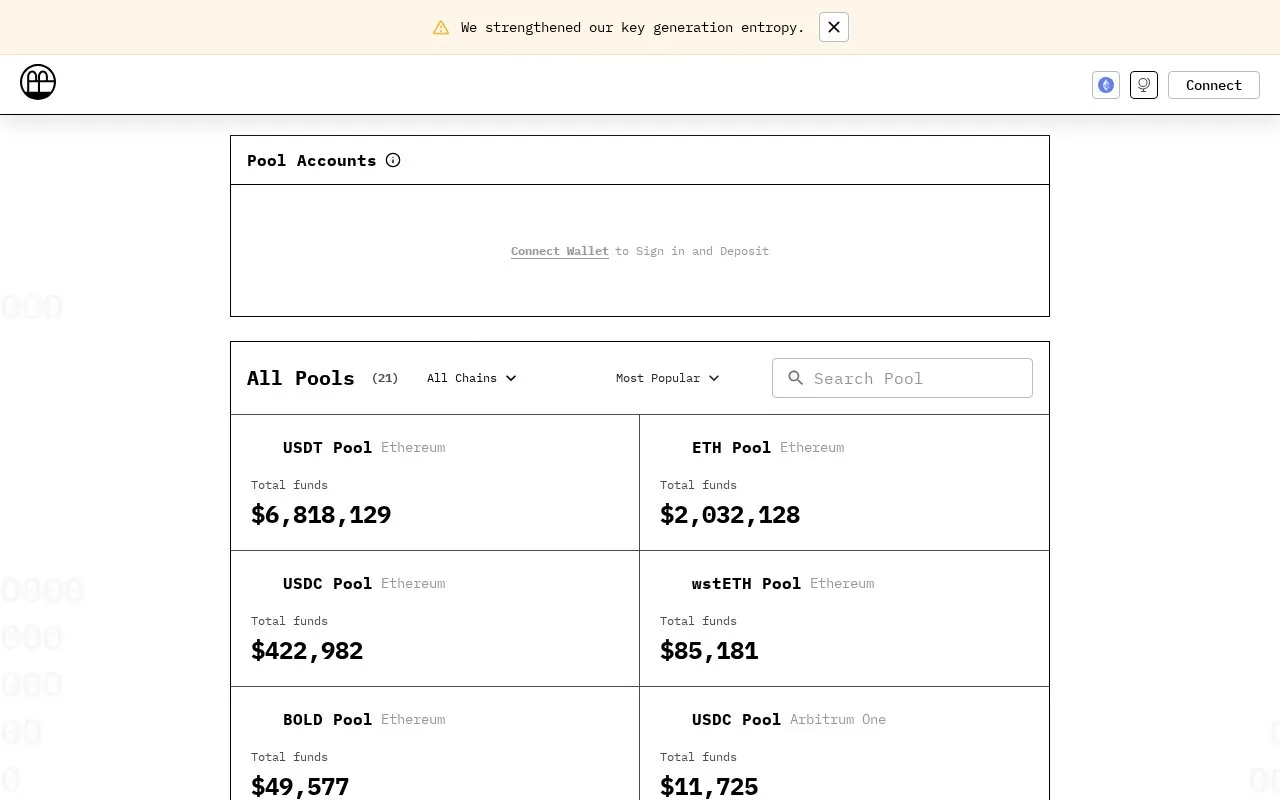Dismiss the key generation entropy banner

(x=834, y=27)
